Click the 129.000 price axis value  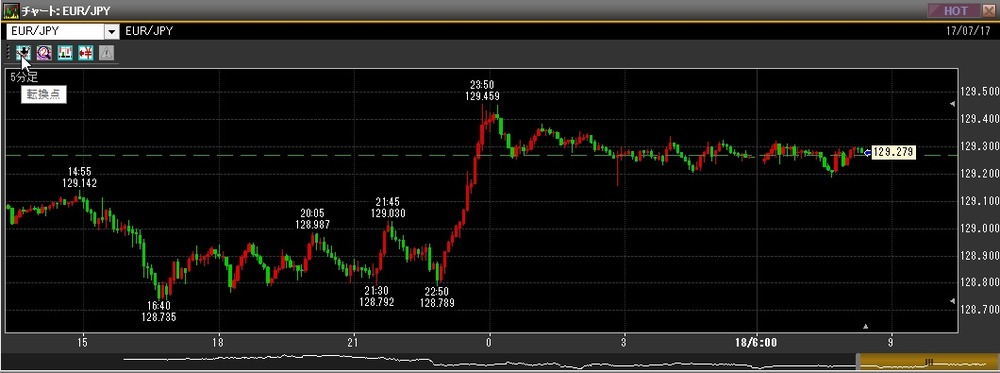pyautogui.click(x=981, y=228)
